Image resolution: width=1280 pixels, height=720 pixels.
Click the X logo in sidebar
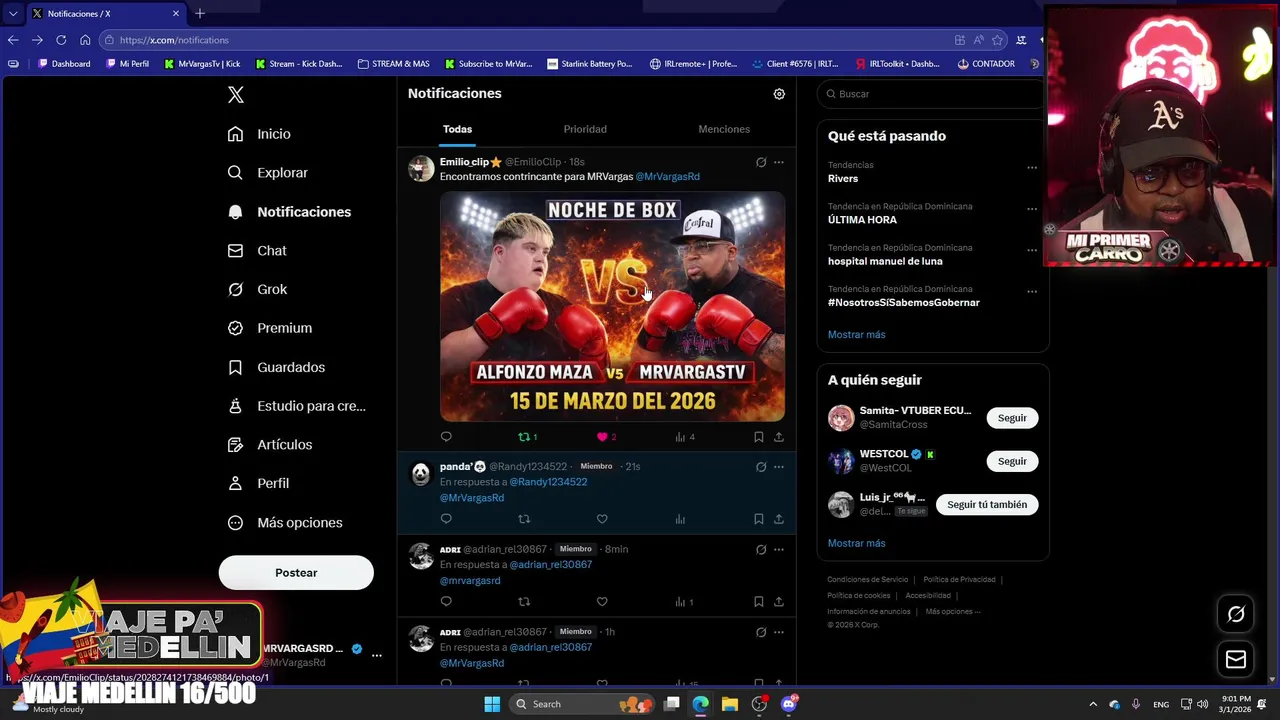[236, 95]
